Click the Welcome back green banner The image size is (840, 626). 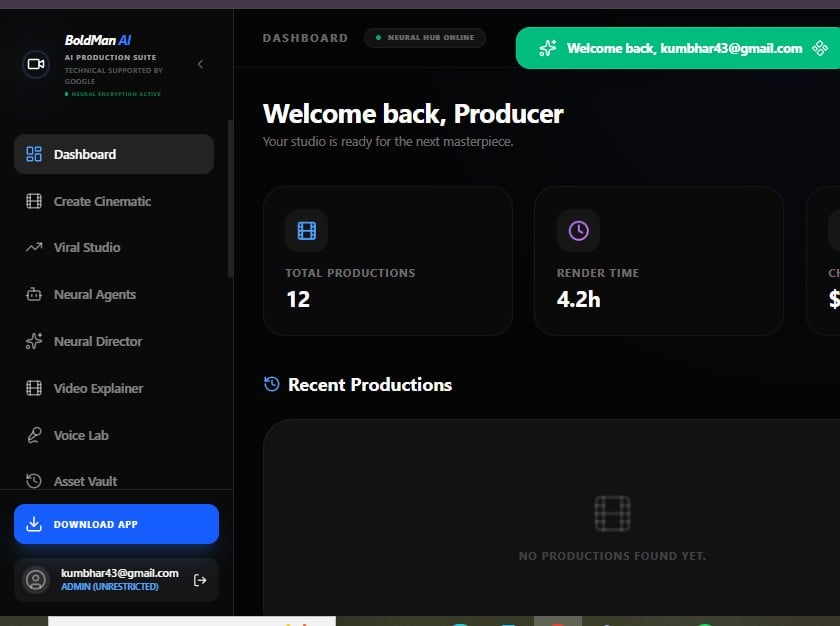[x=678, y=48]
